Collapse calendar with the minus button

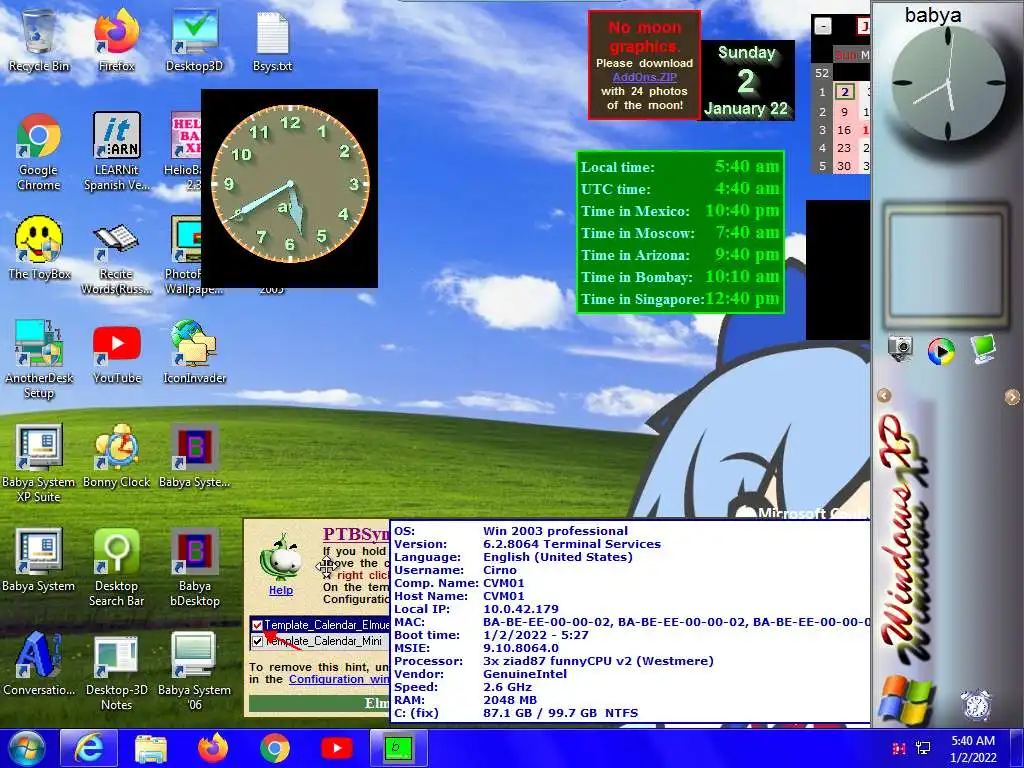[x=823, y=26]
